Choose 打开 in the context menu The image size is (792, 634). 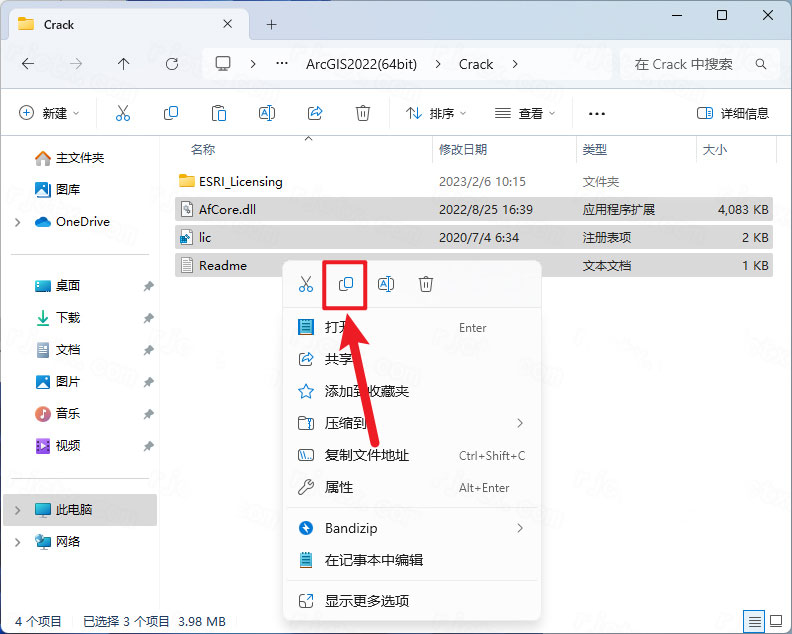coord(412,327)
